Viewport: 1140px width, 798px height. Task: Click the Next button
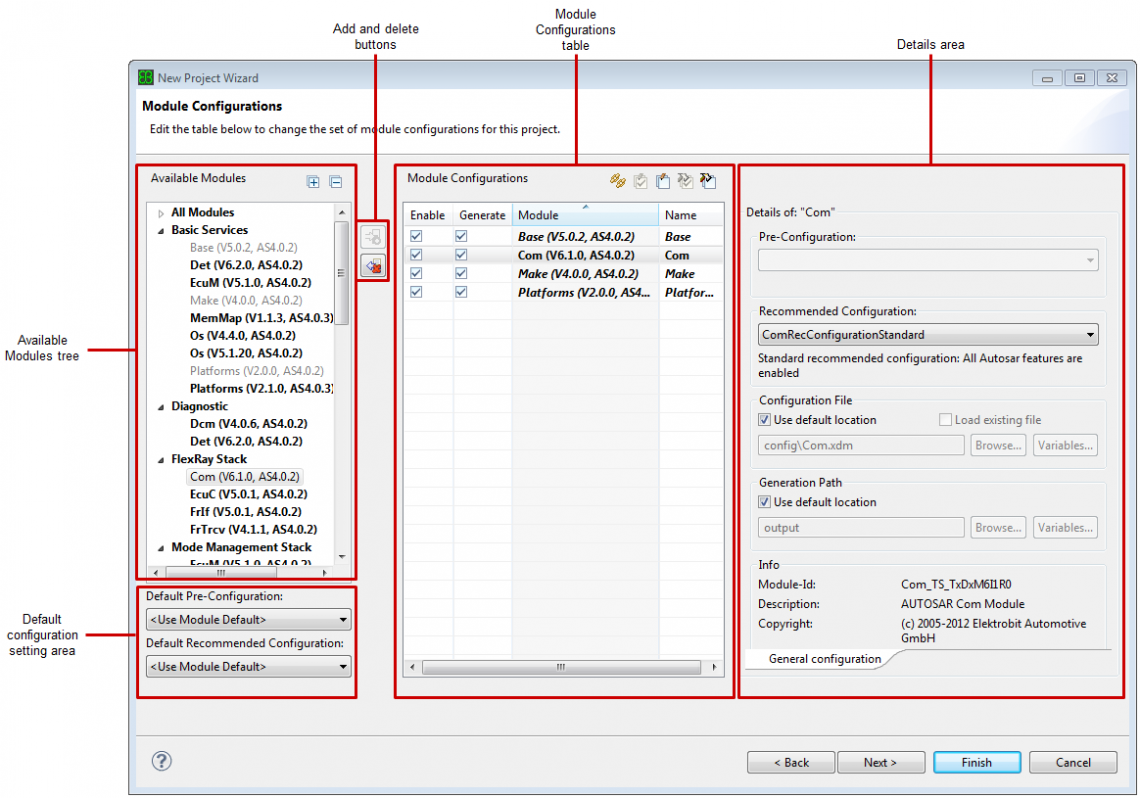coord(880,762)
